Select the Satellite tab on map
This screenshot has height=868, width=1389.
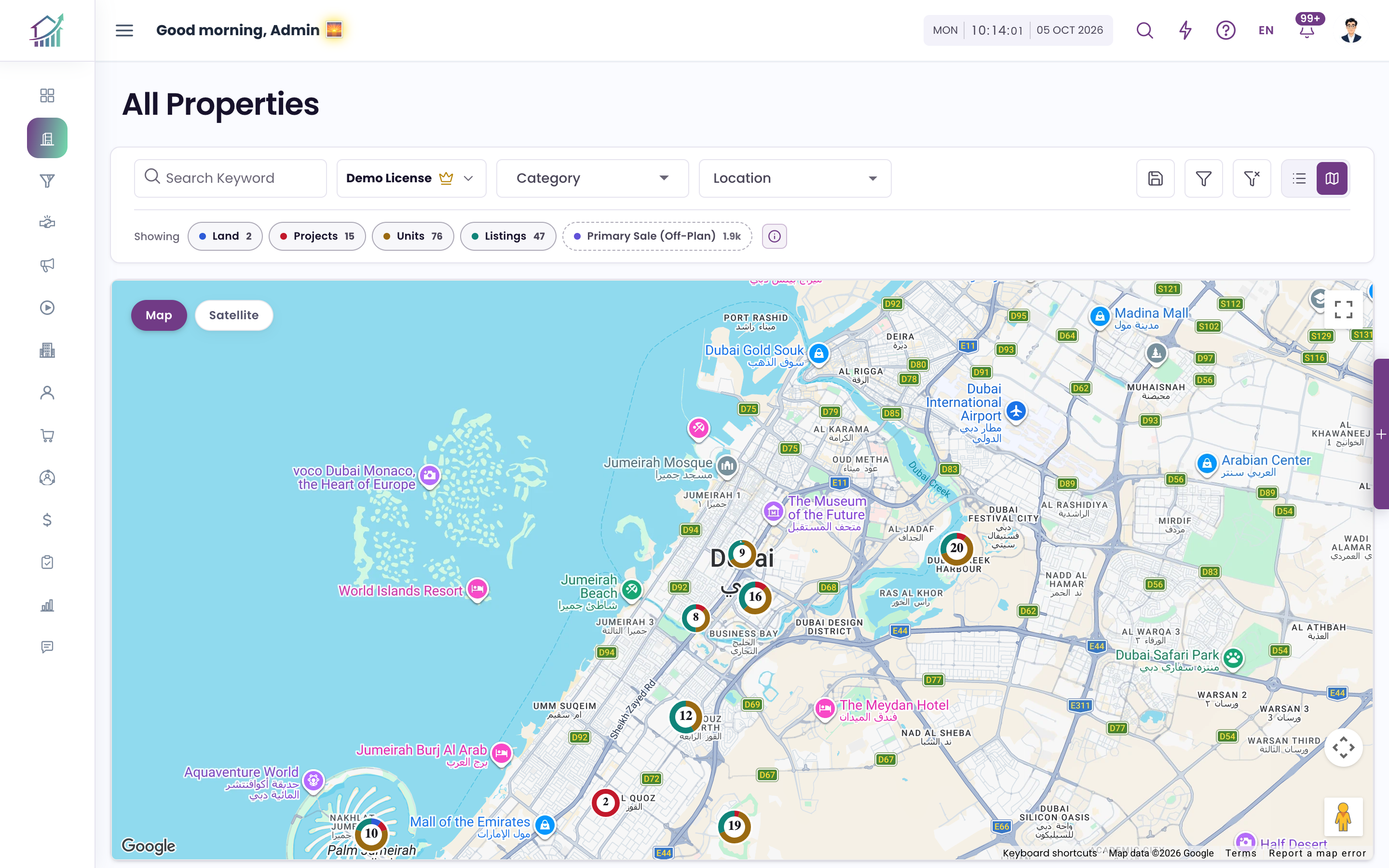click(233, 315)
